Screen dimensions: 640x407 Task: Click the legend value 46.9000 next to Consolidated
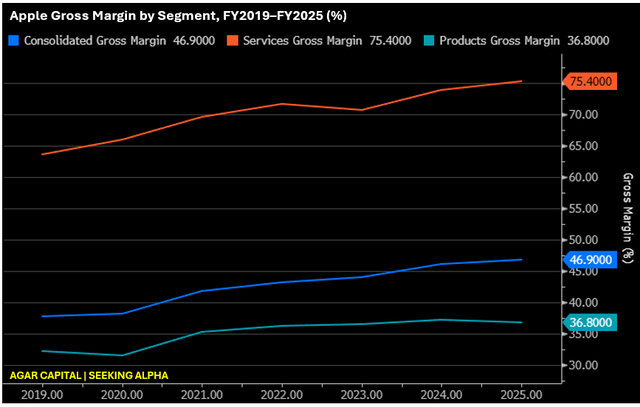[194, 40]
